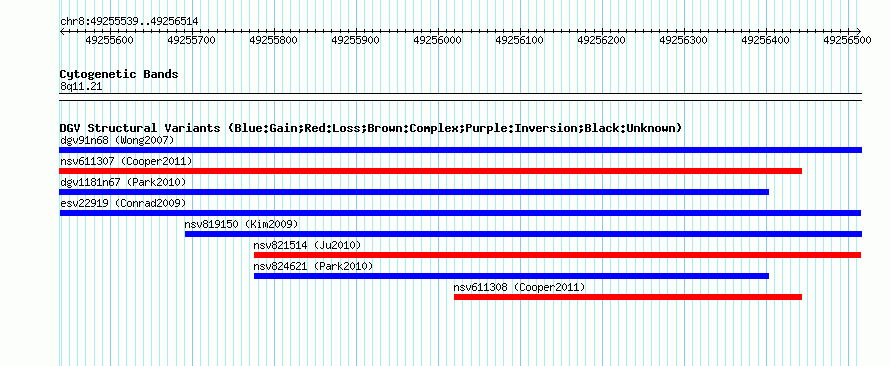This screenshot has height=366, width=890.
Task: Select the dgv91n68 (Wong2007) label
Action: [117, 140]
